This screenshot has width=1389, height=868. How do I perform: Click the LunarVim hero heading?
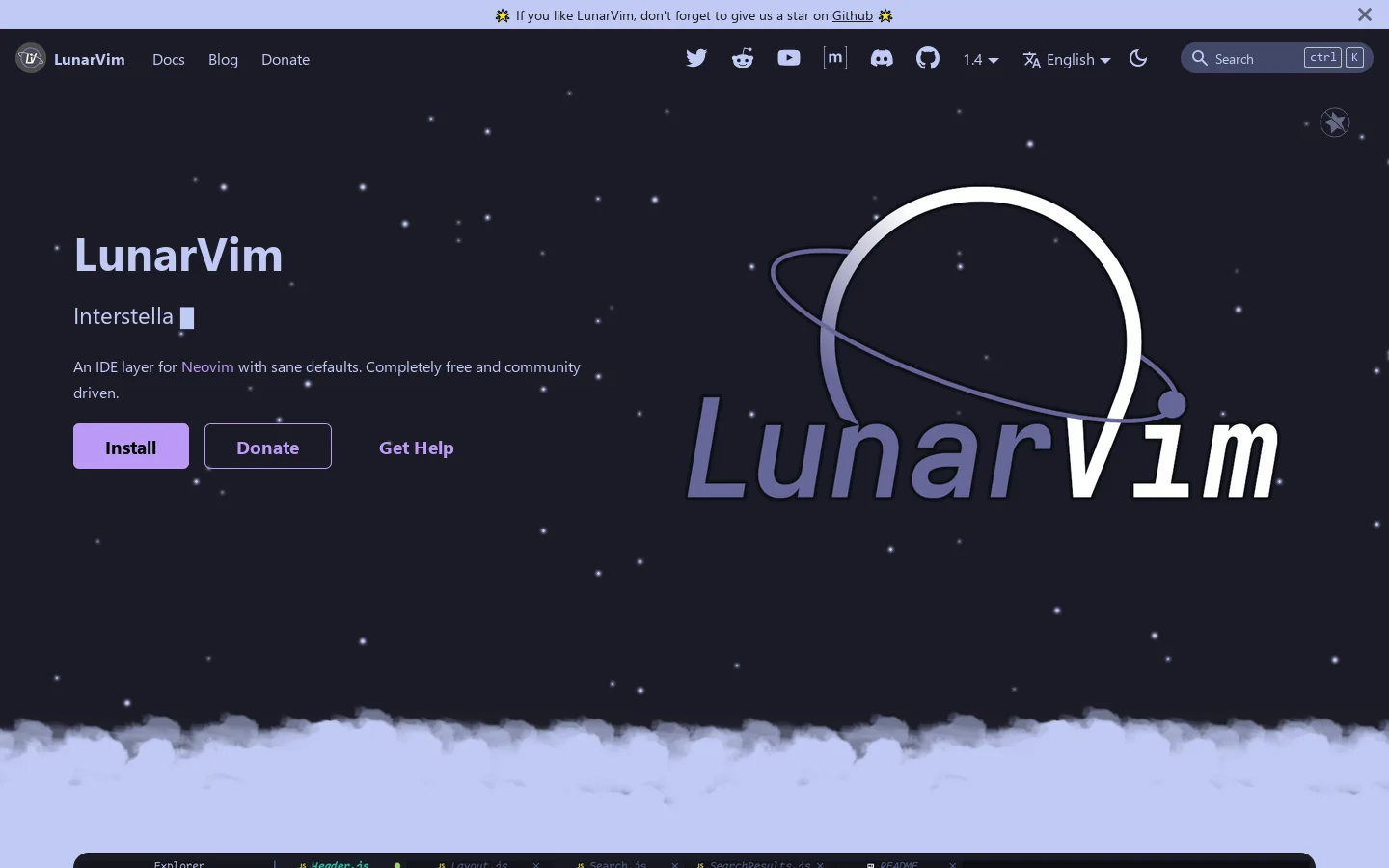tap(178, 255)
